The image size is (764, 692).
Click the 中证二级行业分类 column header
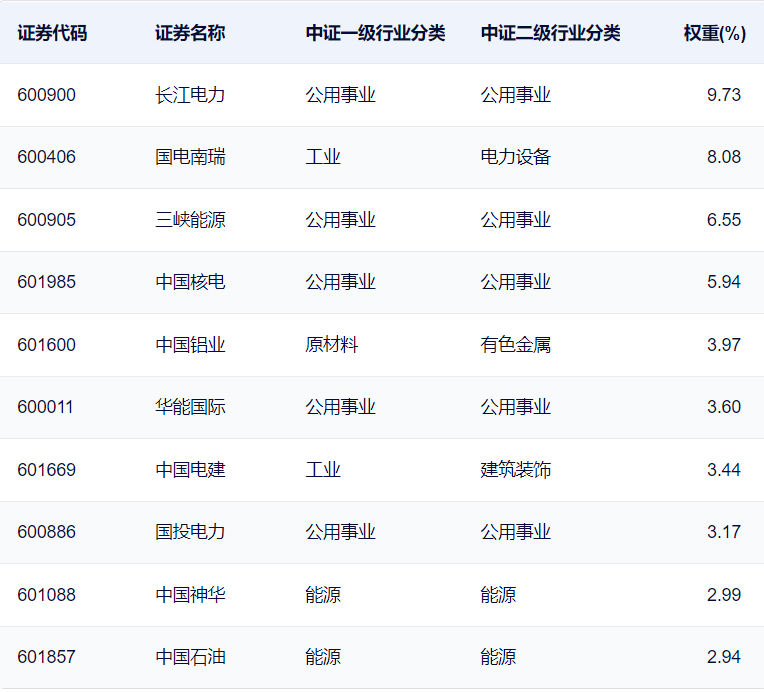(550, 33)
